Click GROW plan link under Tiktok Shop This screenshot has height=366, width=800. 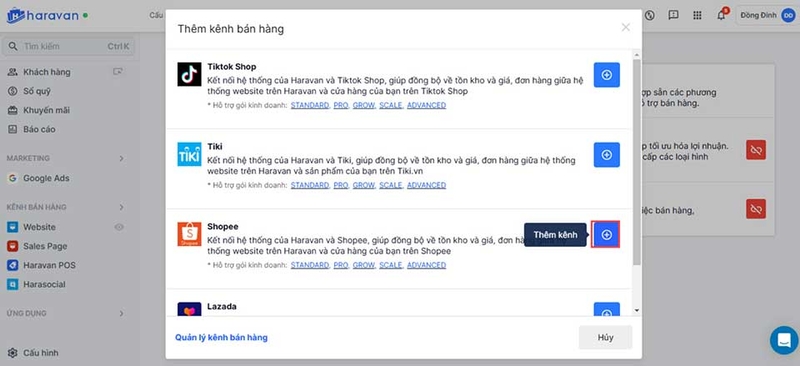364,106
